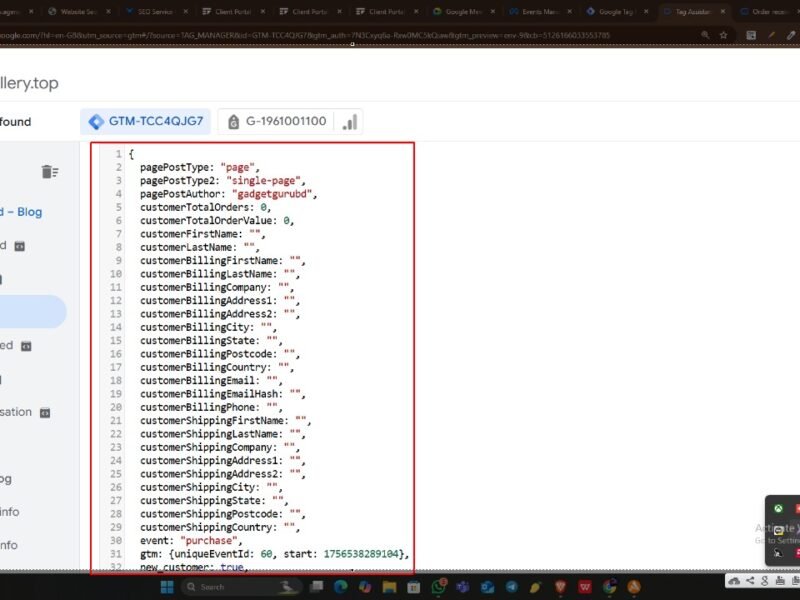
Task: Select the G-1961001100 GA4 tag chip
Action: 277,122
